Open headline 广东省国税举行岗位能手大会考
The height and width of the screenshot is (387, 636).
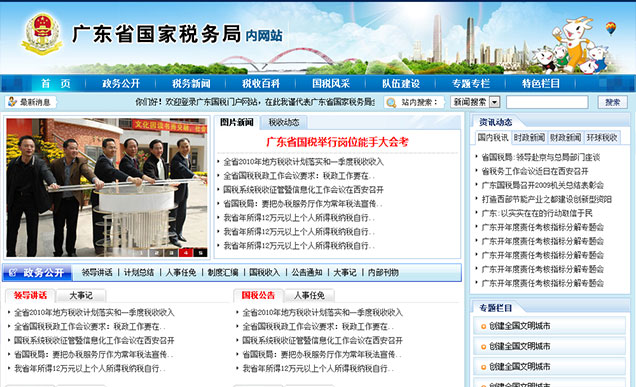coord(337,142)
